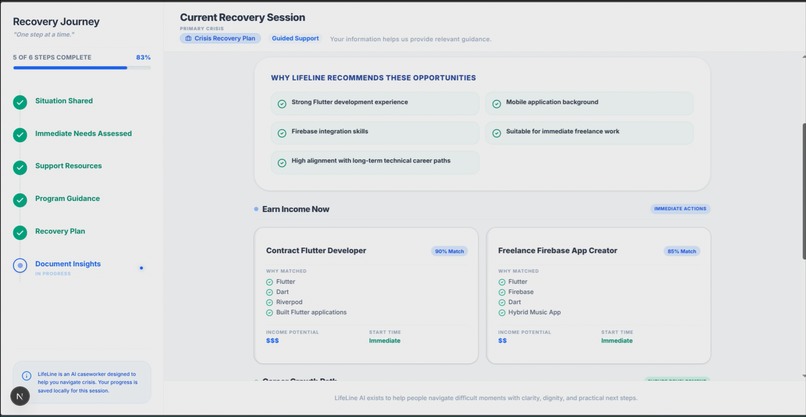Click check icon beside High alignment with long-term paths

pos(282,162)
